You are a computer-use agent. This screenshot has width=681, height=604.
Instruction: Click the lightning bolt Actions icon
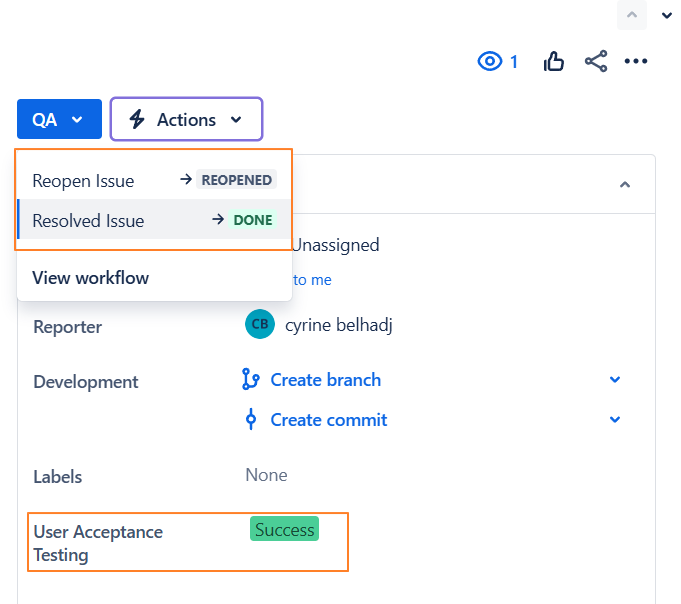coord(137,120)
